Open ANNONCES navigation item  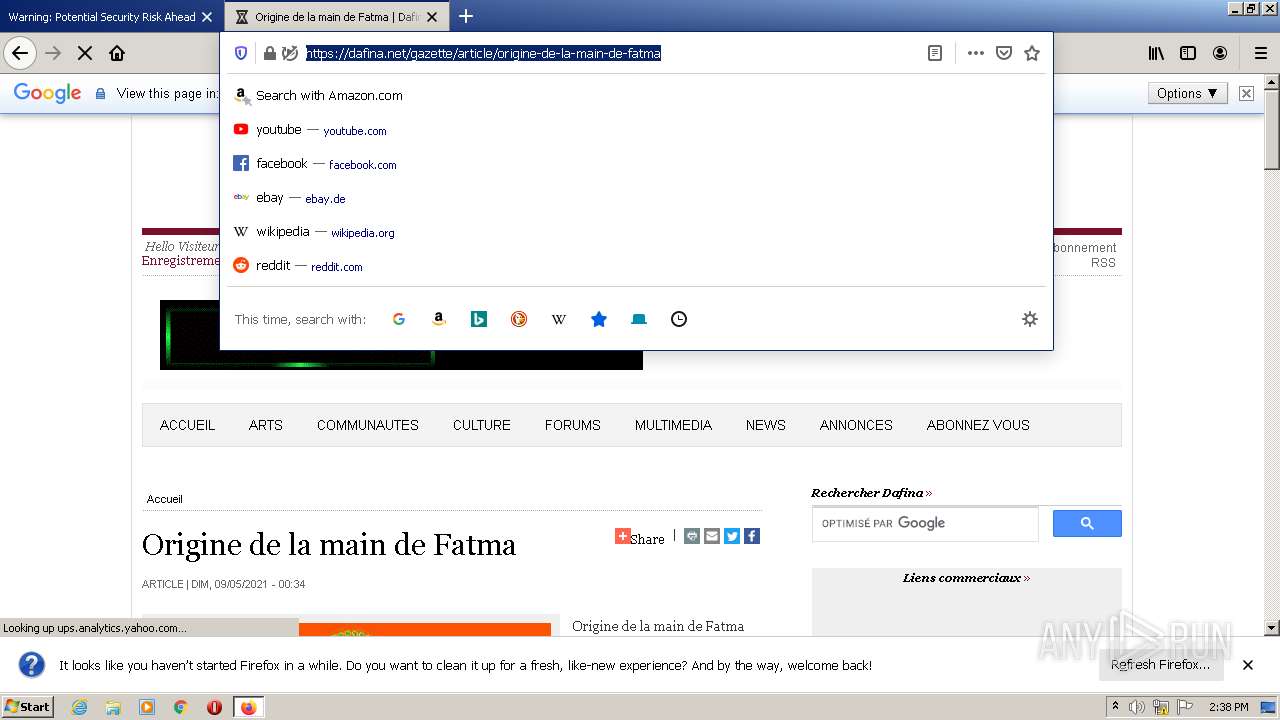tap(856, 425)
